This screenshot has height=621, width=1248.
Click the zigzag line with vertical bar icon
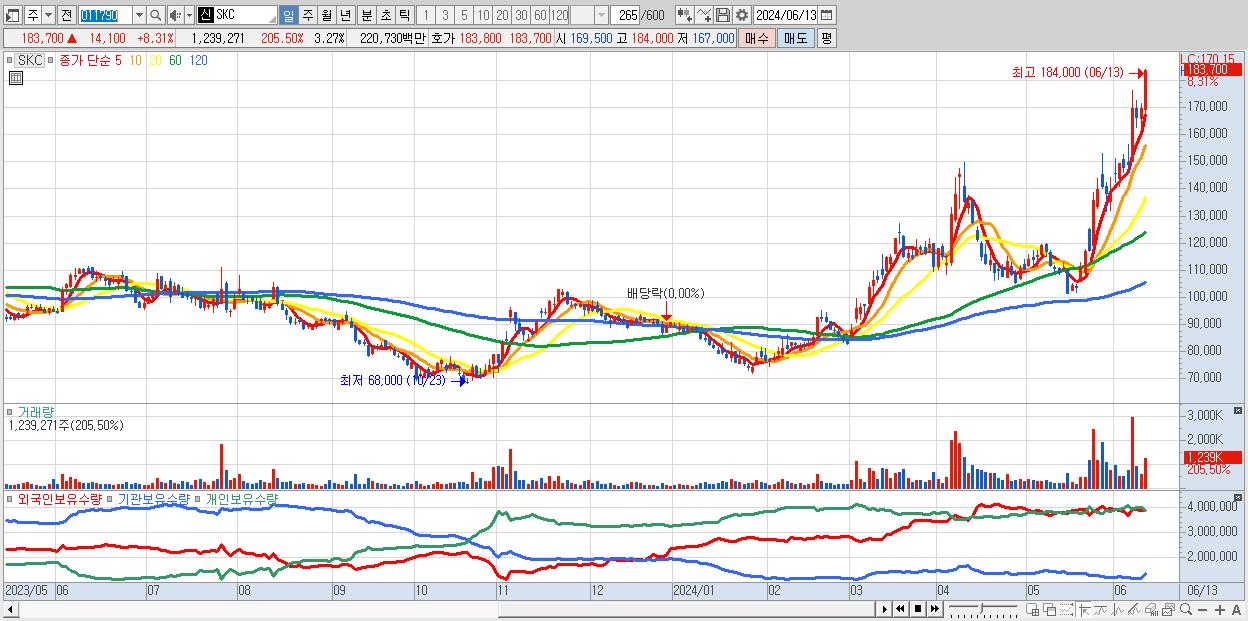pyautogui.click(x=1118, y=609)
